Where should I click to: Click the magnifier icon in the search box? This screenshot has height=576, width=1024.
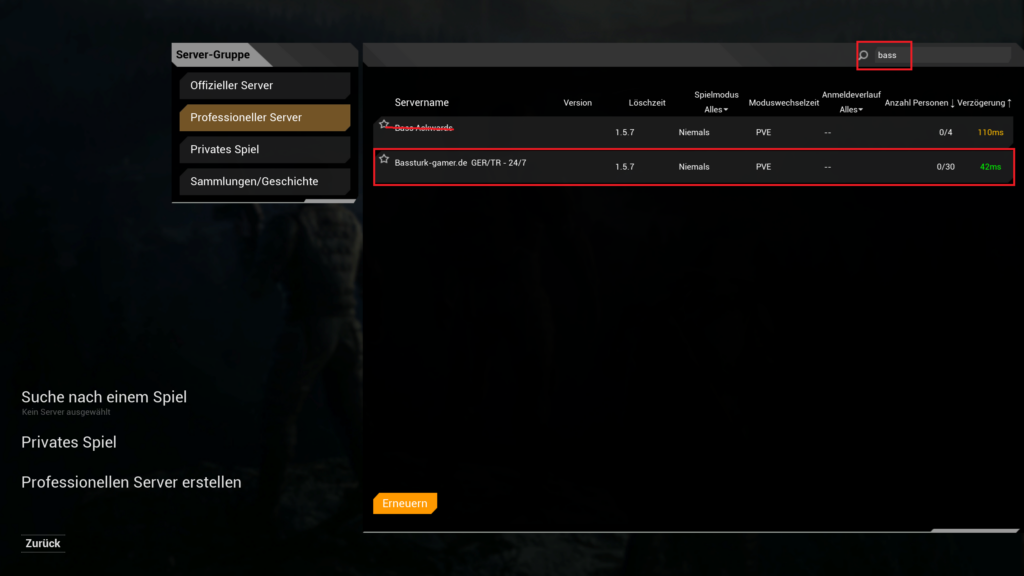864,55
